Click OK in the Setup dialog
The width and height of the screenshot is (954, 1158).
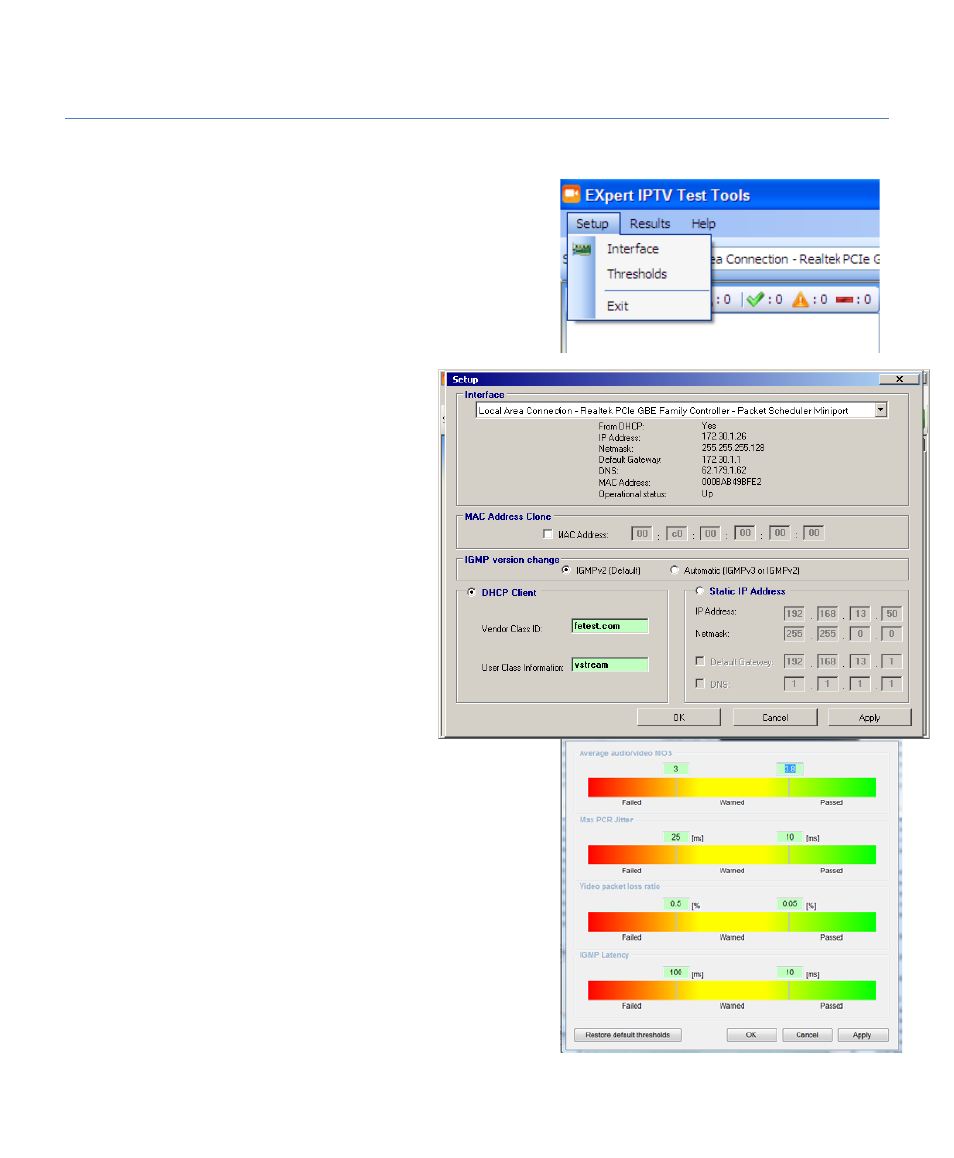click(x=679, y=717)
